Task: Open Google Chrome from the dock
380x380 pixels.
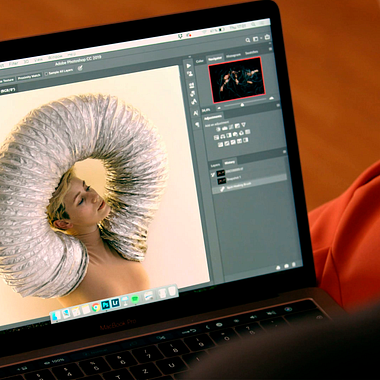Action: (x=96, y=306)
